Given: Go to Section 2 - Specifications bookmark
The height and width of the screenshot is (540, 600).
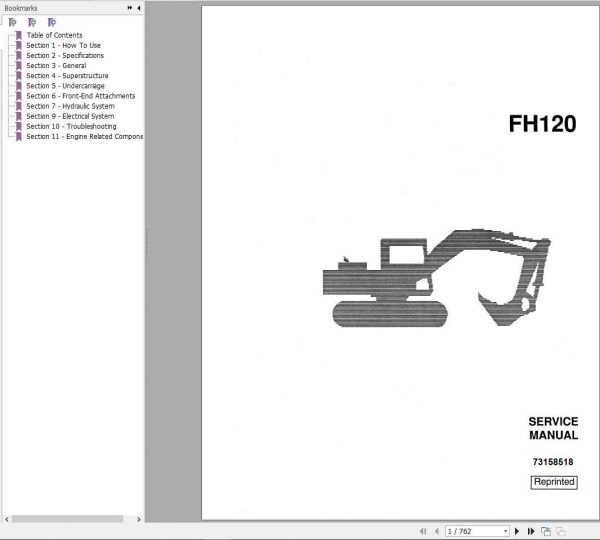Looking at the screenshot, I should pyautogui.click(x=65, y=55).
